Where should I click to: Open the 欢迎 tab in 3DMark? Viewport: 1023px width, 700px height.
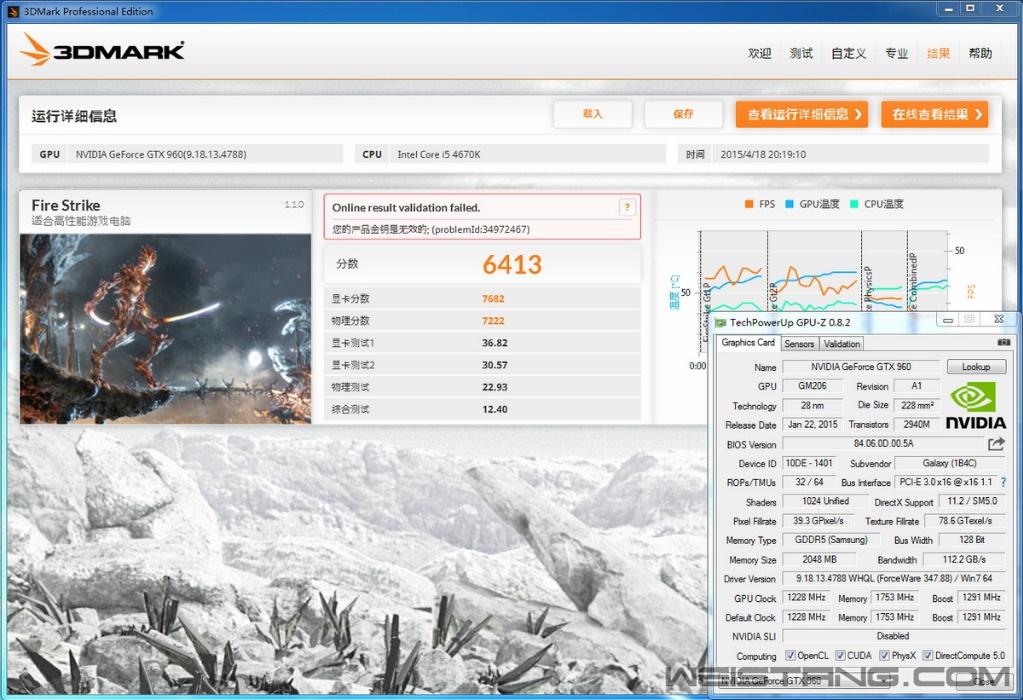click(759, 53)
